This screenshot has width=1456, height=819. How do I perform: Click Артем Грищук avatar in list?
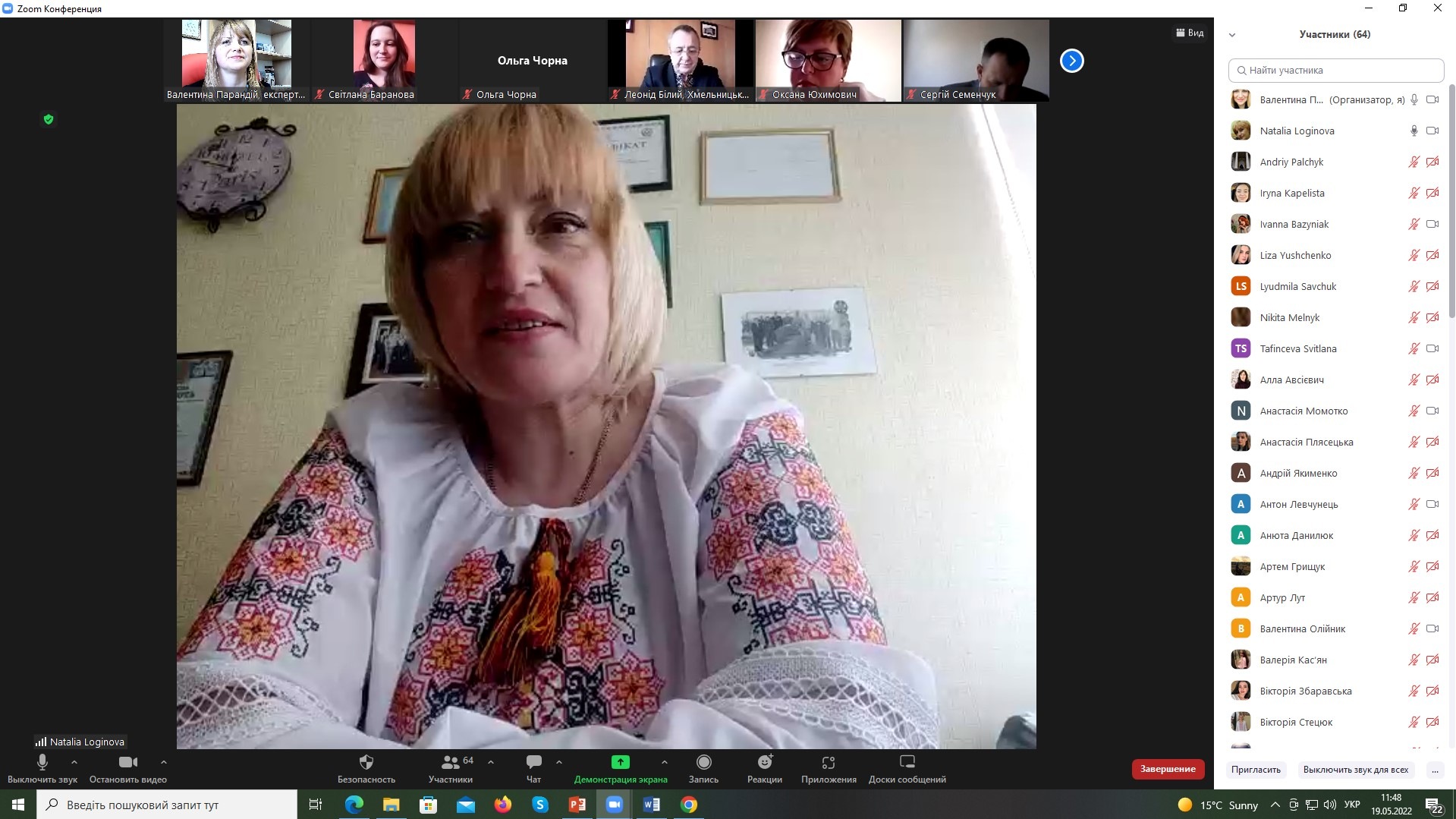coord(1241,566)
